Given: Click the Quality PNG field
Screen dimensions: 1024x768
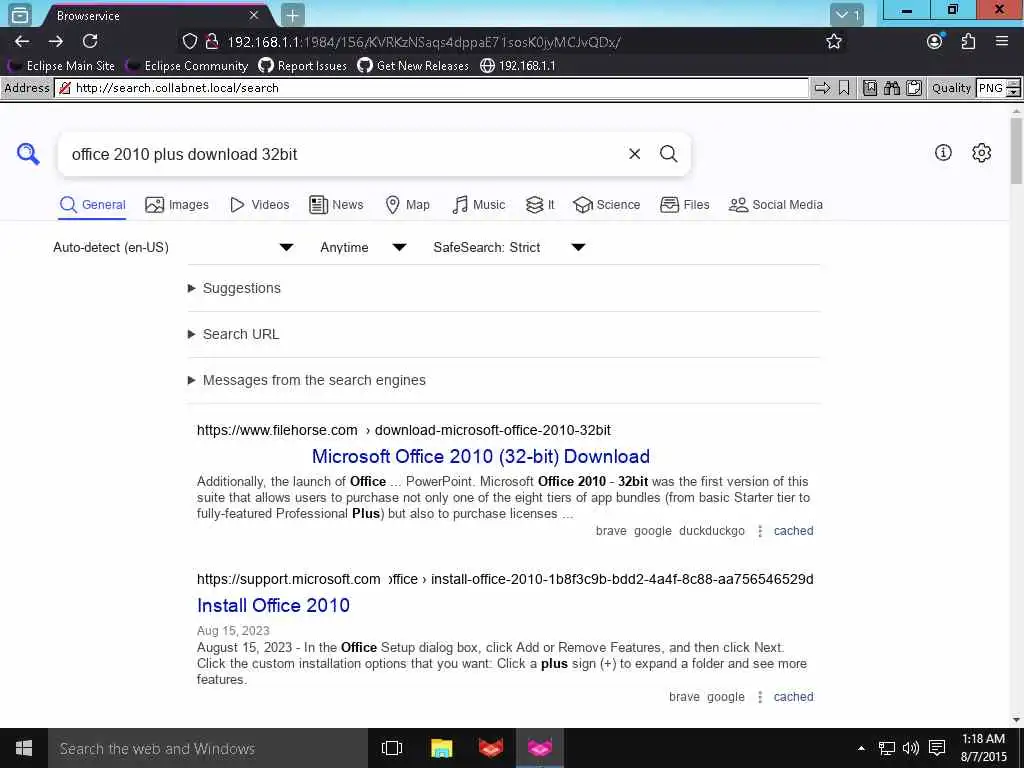Looking at the screenshot, I should 991,88.
